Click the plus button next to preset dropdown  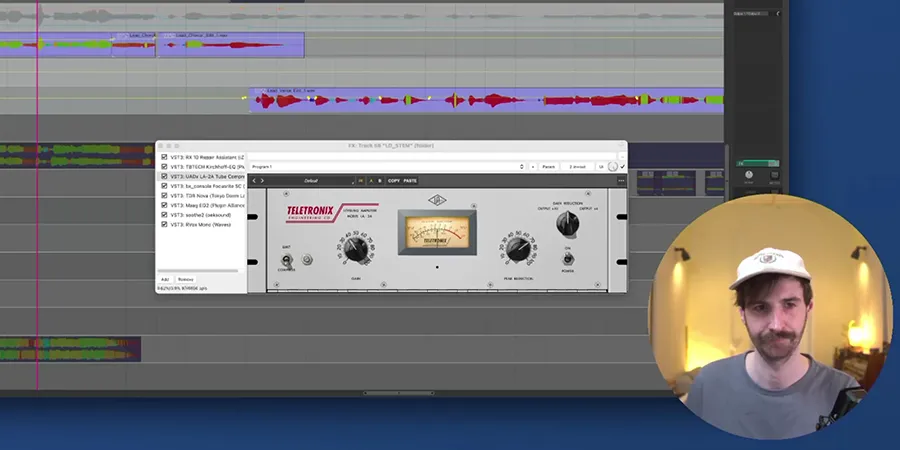pyautogui.click(x=533, y=166)
